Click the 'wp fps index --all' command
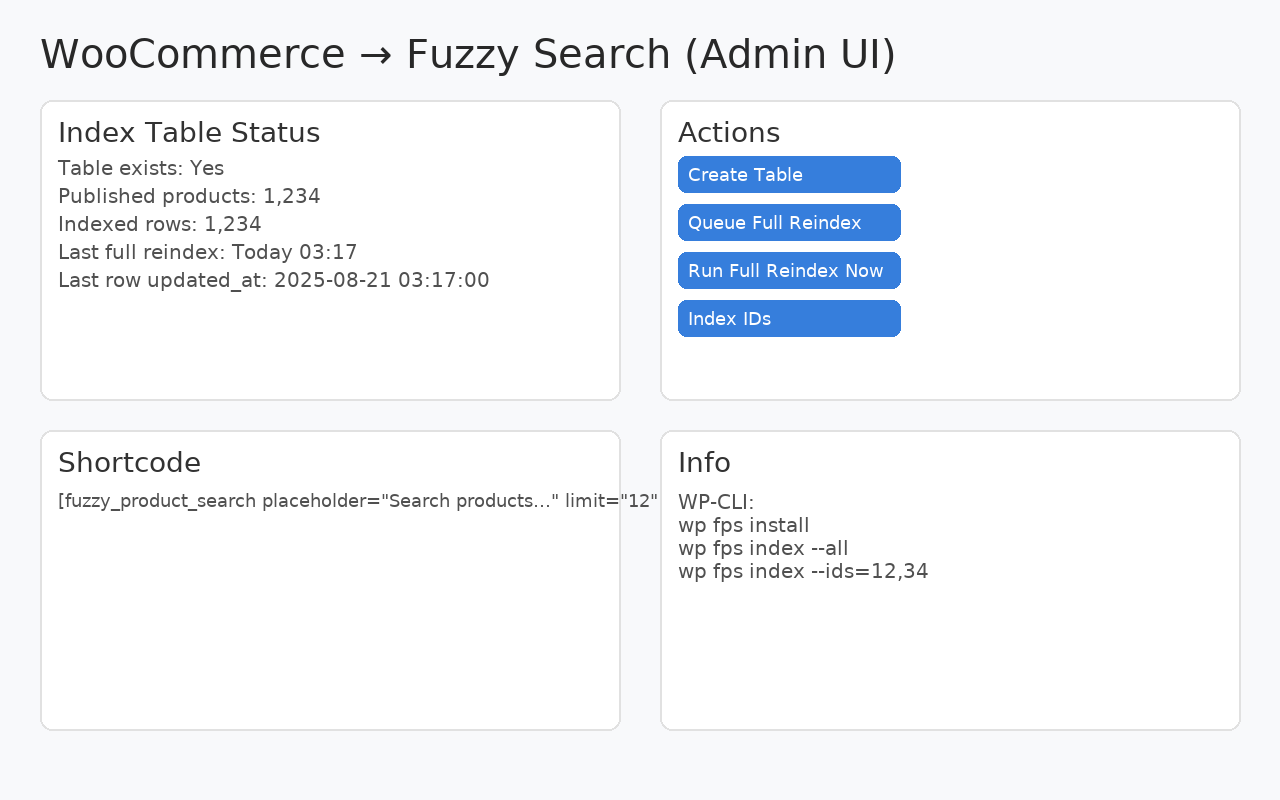The width and height of the screenshot is (1280, 800). point(763,548)
